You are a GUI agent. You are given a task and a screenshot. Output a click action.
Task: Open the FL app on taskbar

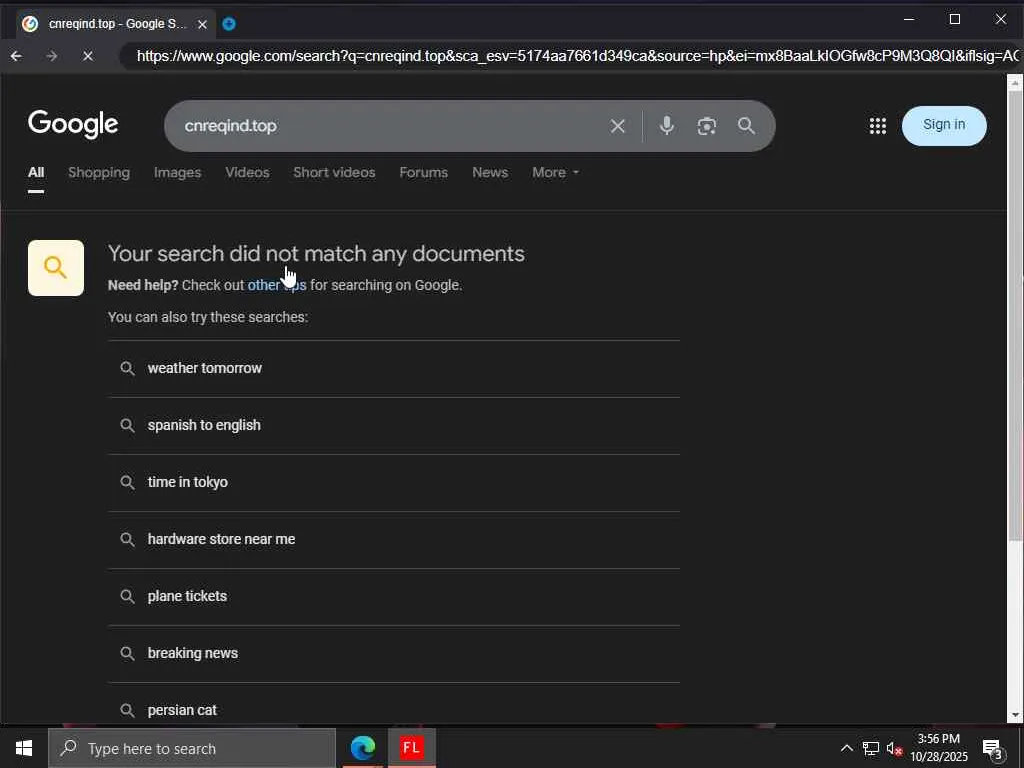pos(411,748)
